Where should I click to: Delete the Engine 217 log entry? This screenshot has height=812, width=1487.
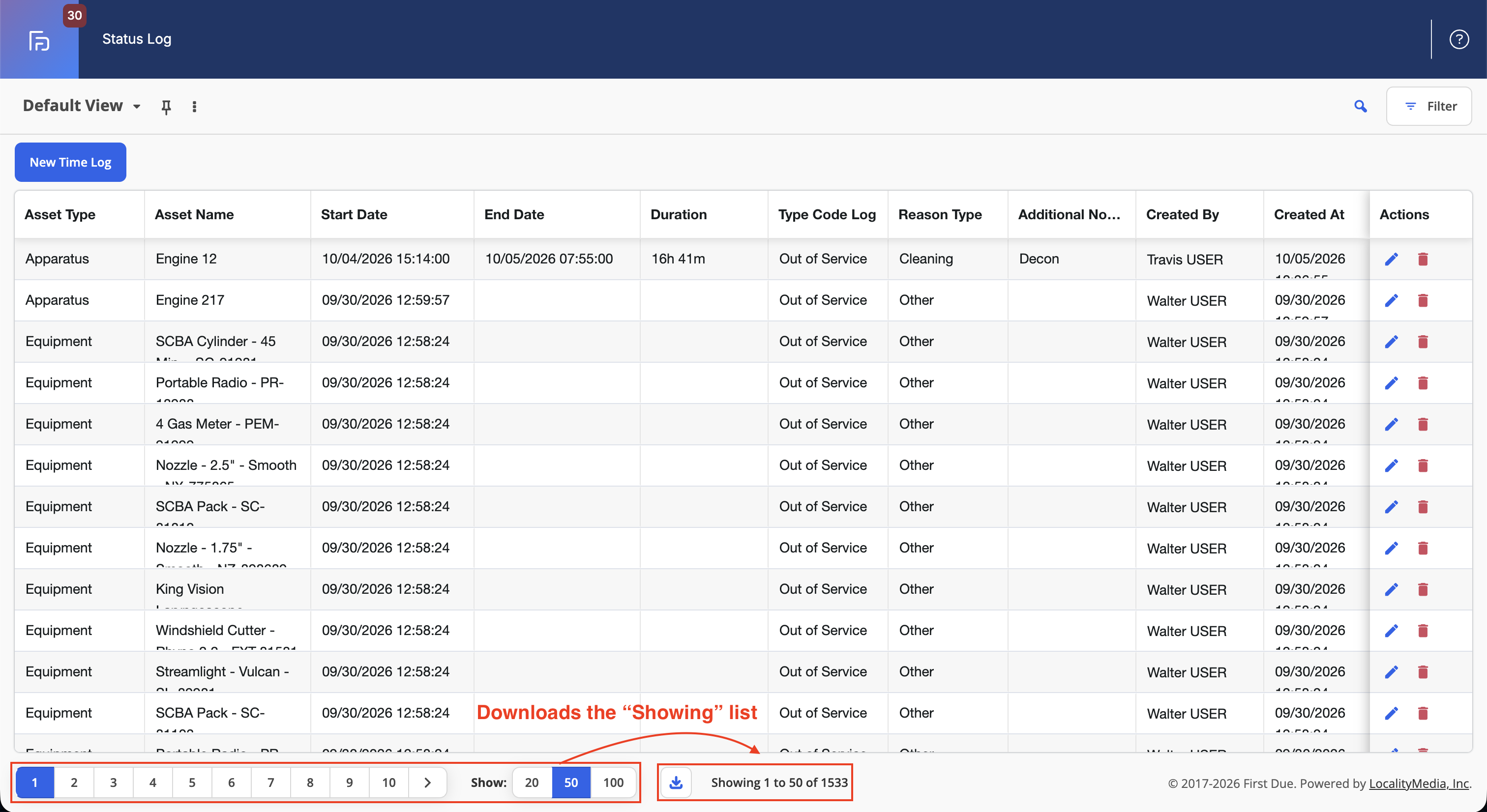tap(1423, 300)
